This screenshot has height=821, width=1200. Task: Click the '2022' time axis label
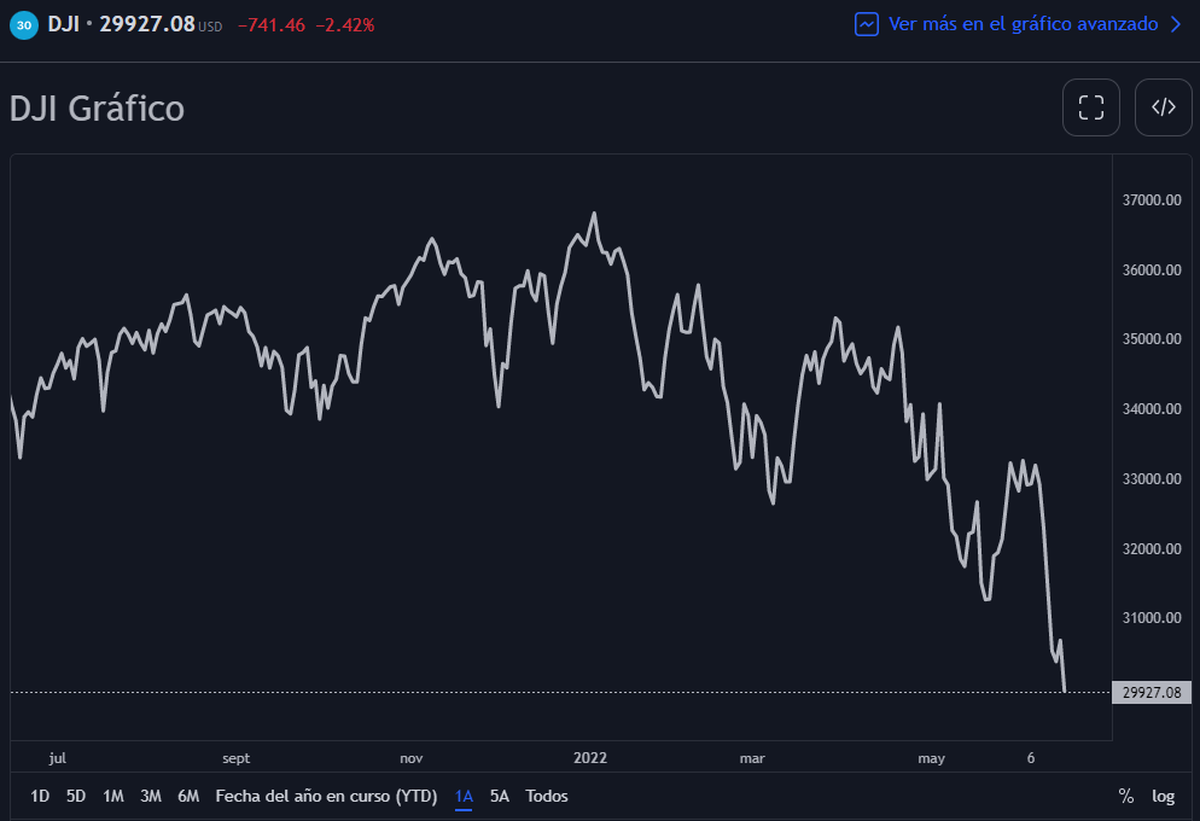[590, 758]
